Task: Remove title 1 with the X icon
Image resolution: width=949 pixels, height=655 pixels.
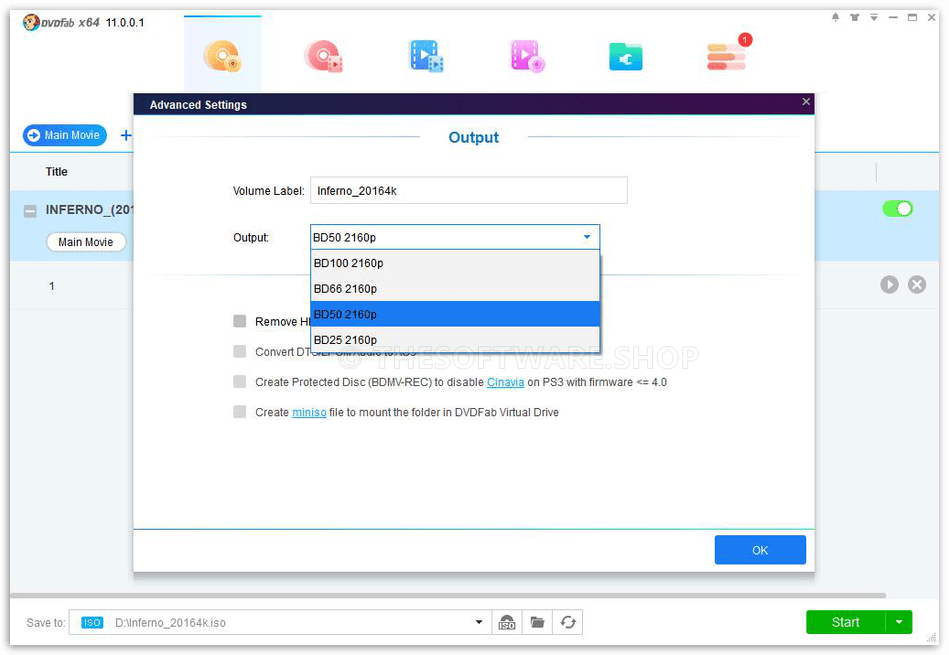Action: (x=917, y=285)
